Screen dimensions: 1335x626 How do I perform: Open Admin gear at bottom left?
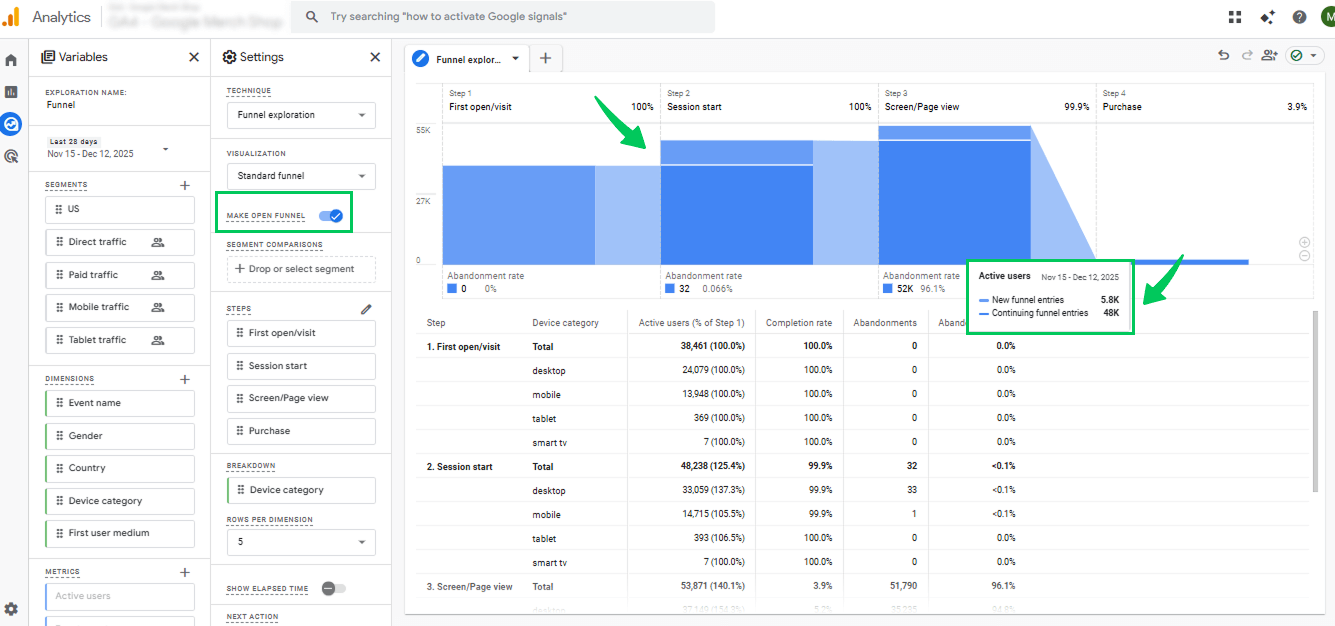[x=11, y=609]
